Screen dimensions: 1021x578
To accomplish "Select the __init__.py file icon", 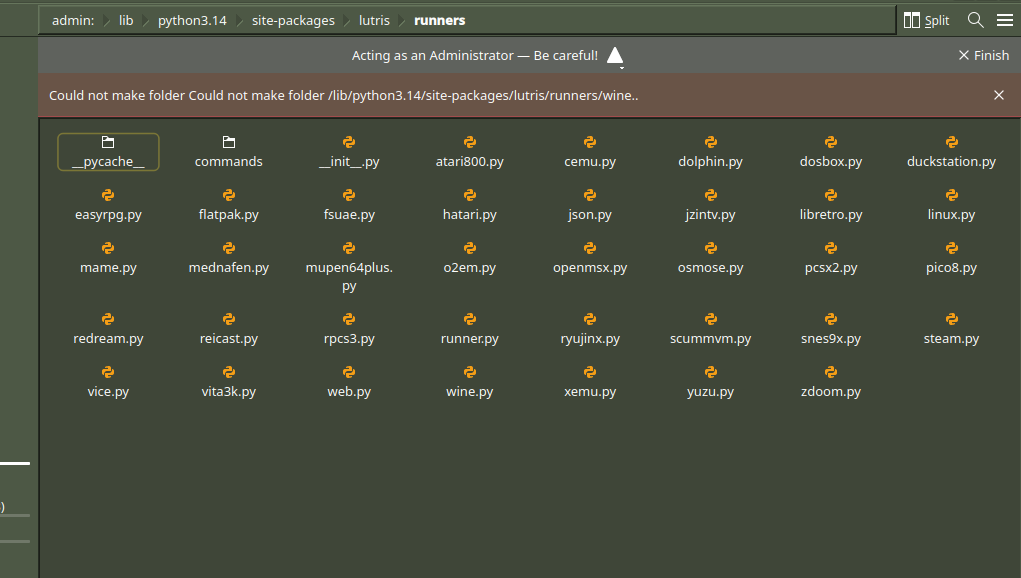I will (349, 142).
